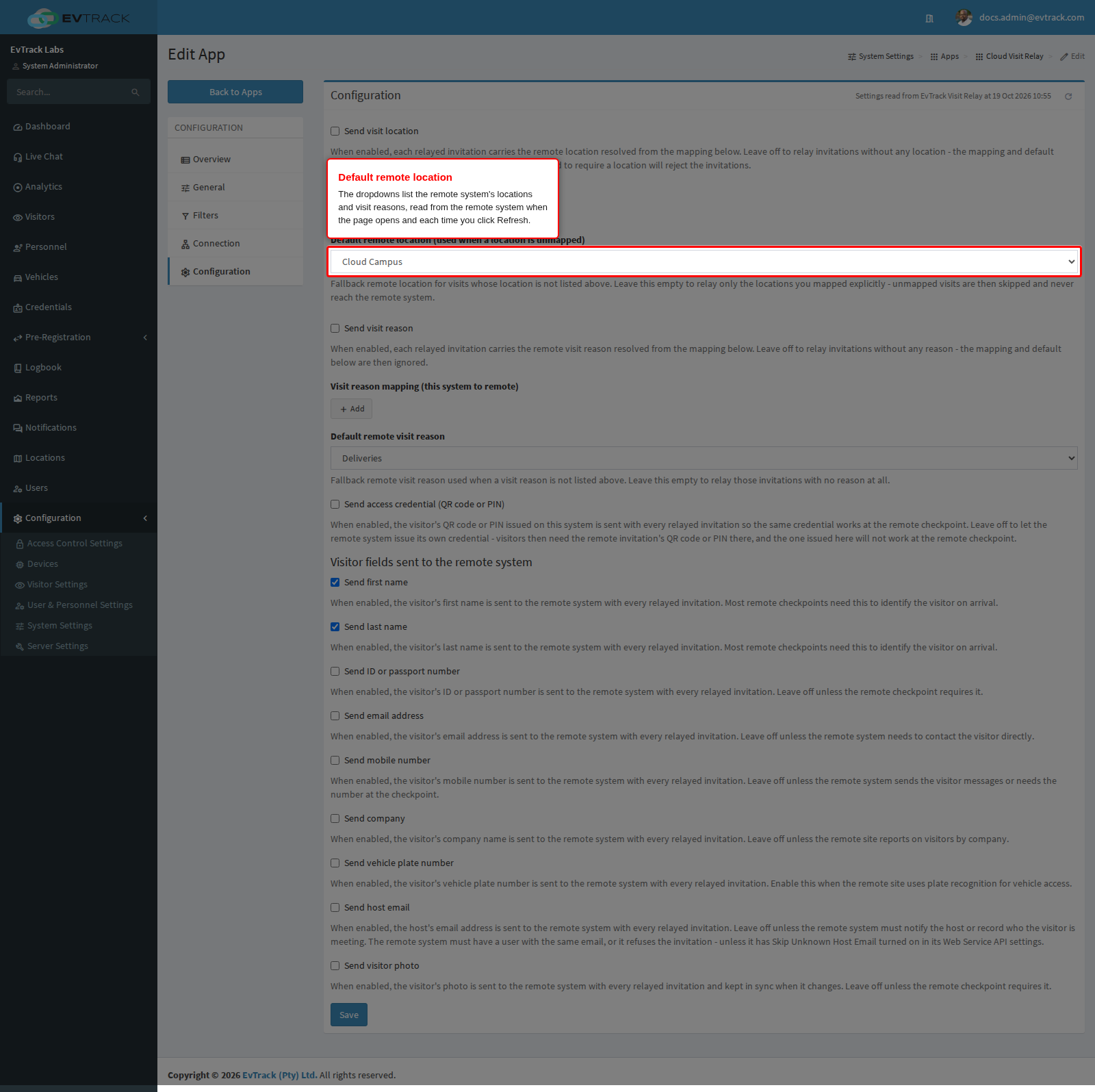Open the Cloud Campus location dropdown
This screenshot has height=1092, width=1095.
tap(704, 262)
